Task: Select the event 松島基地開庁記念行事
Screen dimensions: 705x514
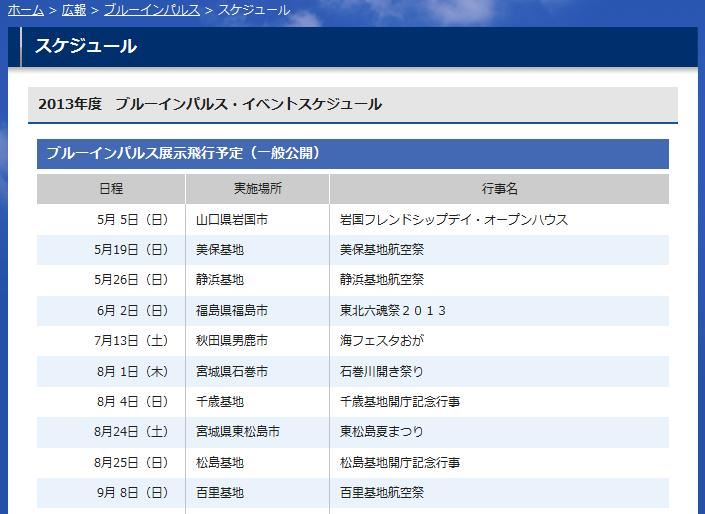Action: [x=400, y=462]
